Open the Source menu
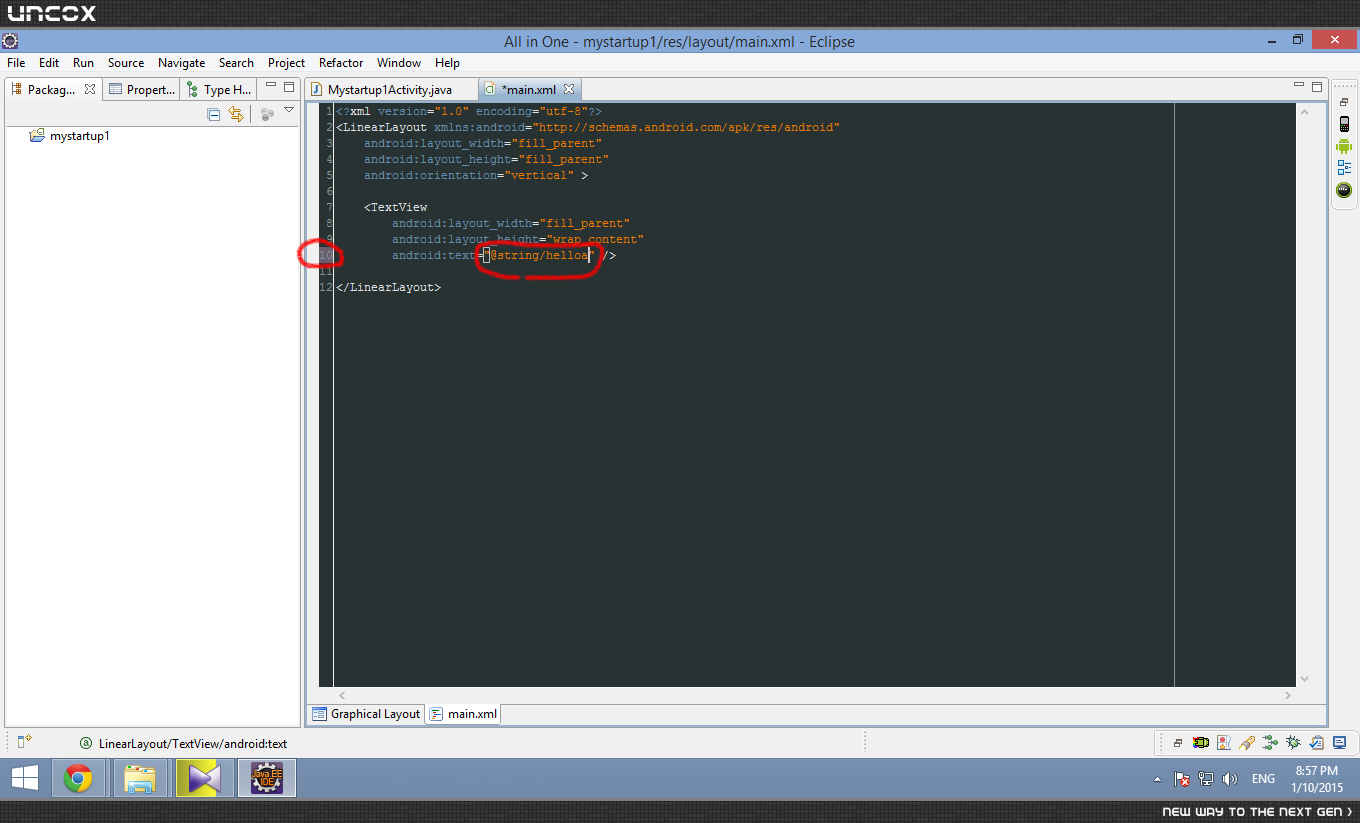 [126, 62]
